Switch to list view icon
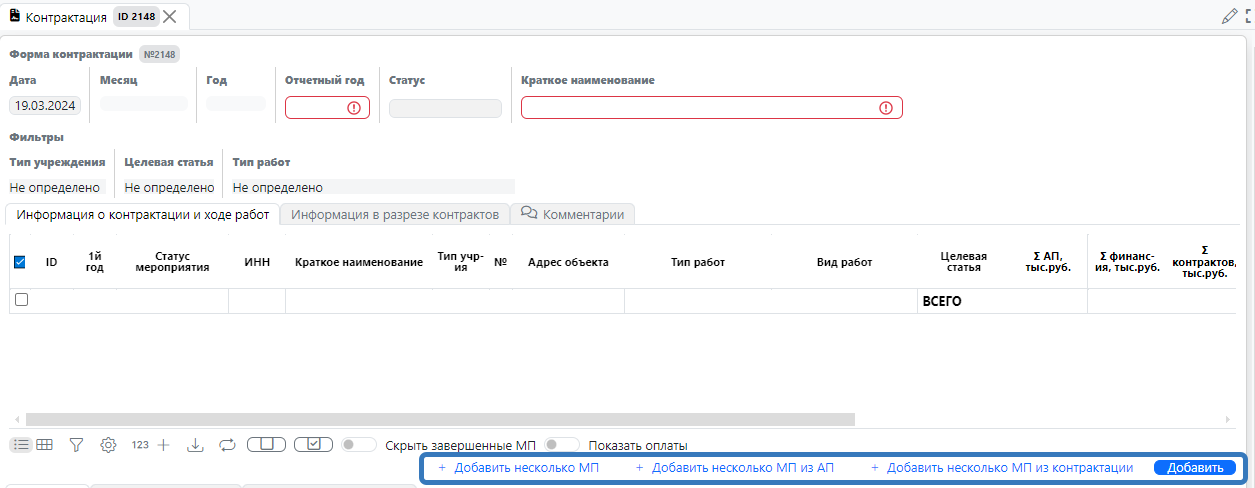 pos(20,445)
